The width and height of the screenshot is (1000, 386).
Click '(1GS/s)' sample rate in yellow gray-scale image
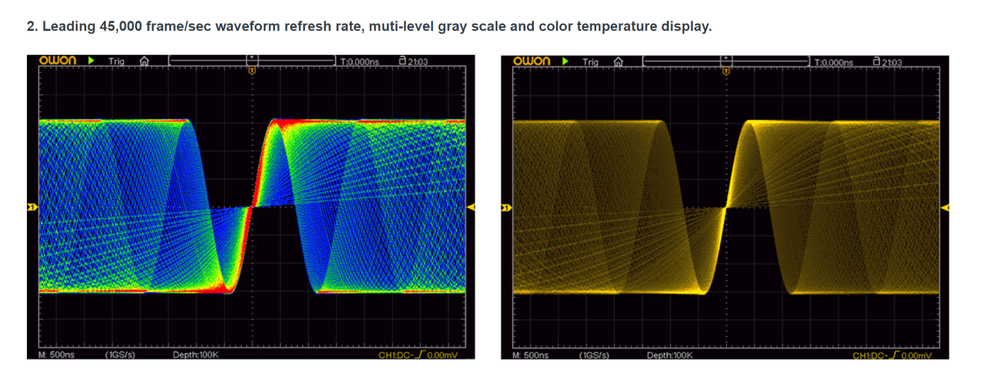click(594, 355)
